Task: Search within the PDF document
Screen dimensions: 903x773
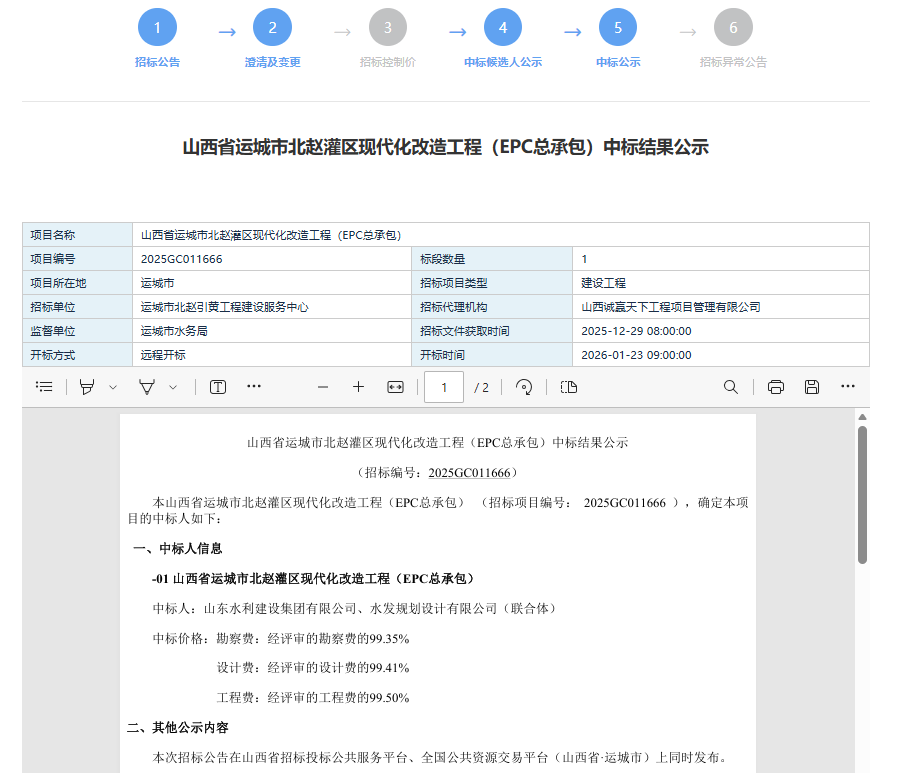Action: 730,386
